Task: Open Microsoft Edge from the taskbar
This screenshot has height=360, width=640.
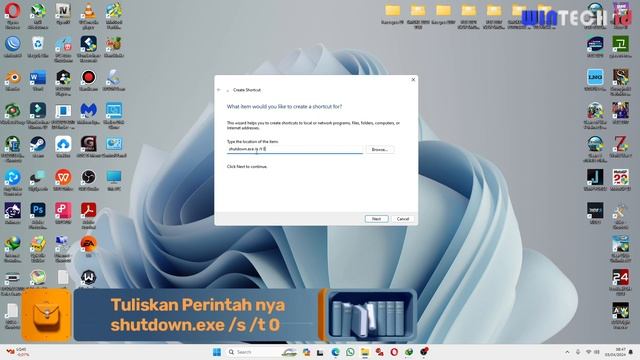Action: (x=336, y=352)
